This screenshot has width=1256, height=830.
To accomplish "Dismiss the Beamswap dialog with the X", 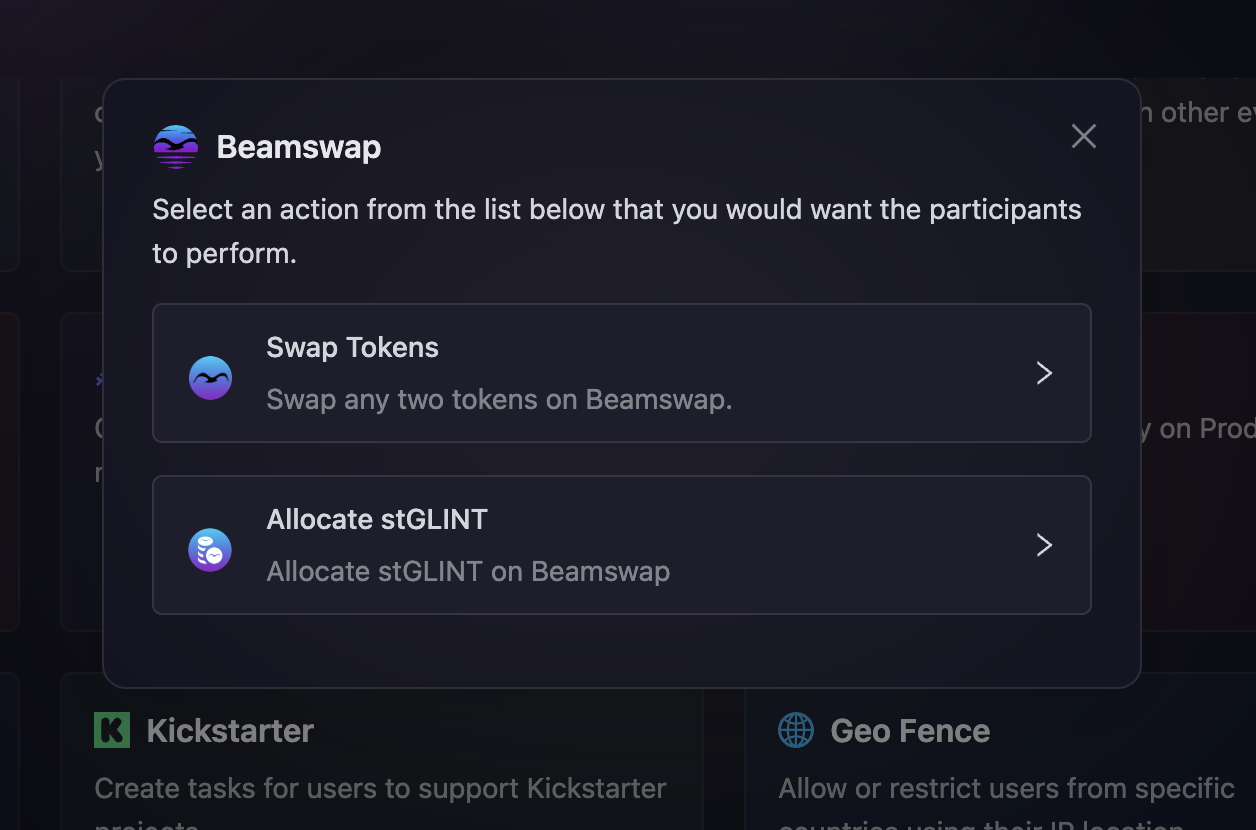I will (x=1084, y=136).
